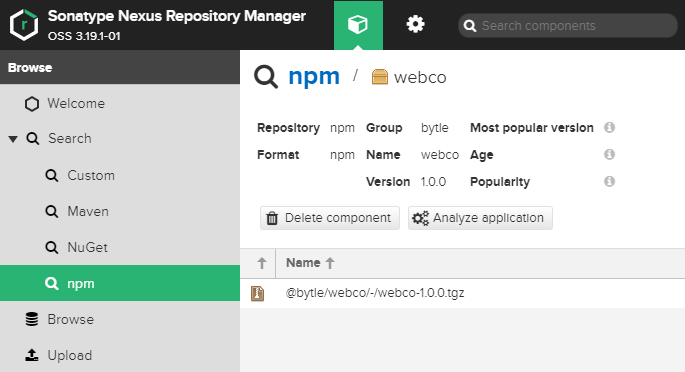Show info icon for Popularity

(x=609, y=181)
